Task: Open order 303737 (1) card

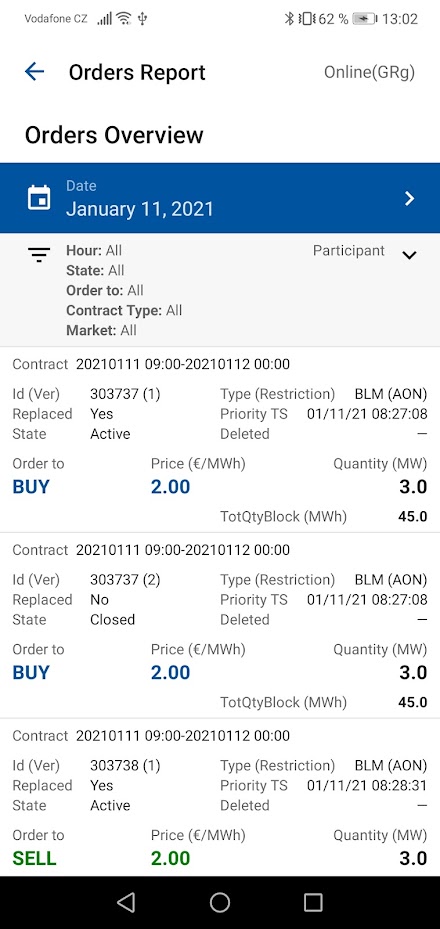Action: coord(220,440)
